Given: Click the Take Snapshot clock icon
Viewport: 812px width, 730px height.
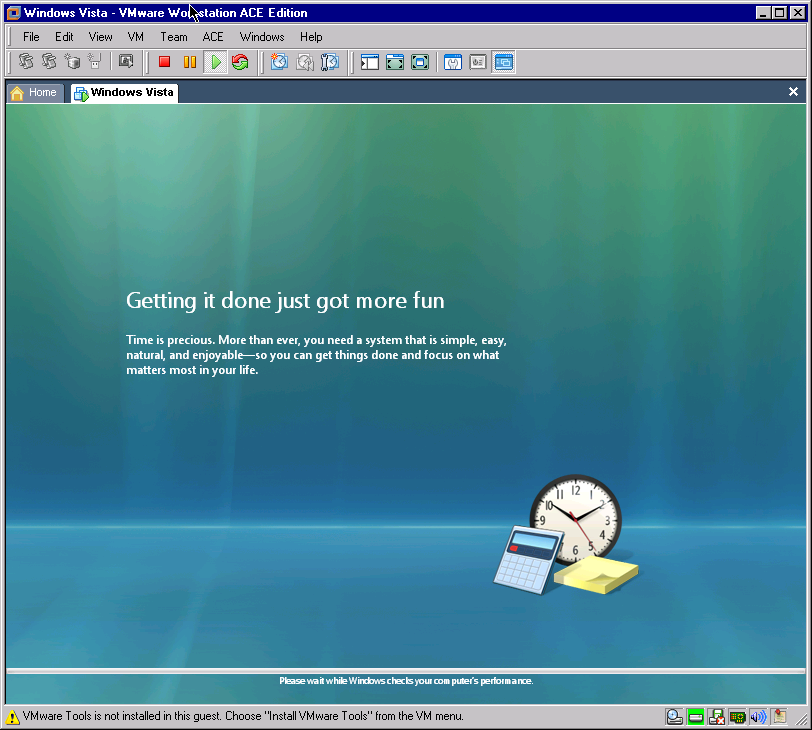Looking at the screenshot, I should (x=279, y=62).
